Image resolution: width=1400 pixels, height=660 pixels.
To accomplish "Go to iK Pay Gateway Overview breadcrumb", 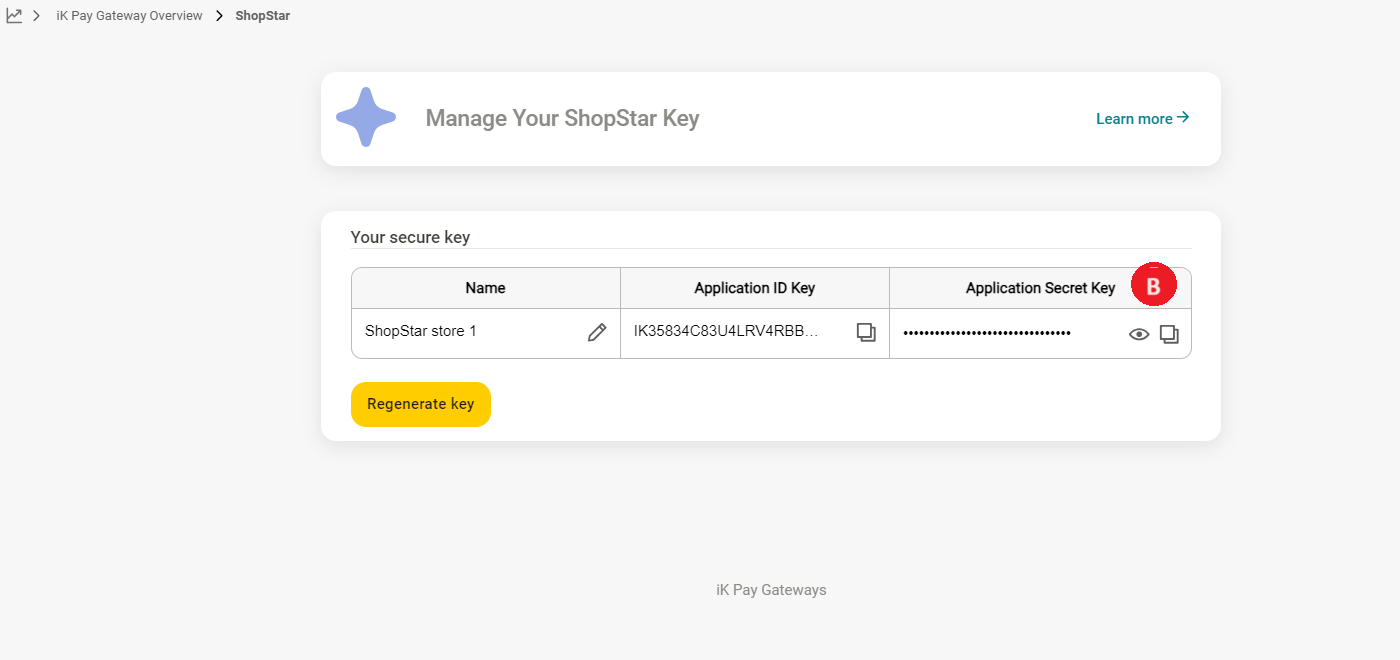I will pos(129,16).
